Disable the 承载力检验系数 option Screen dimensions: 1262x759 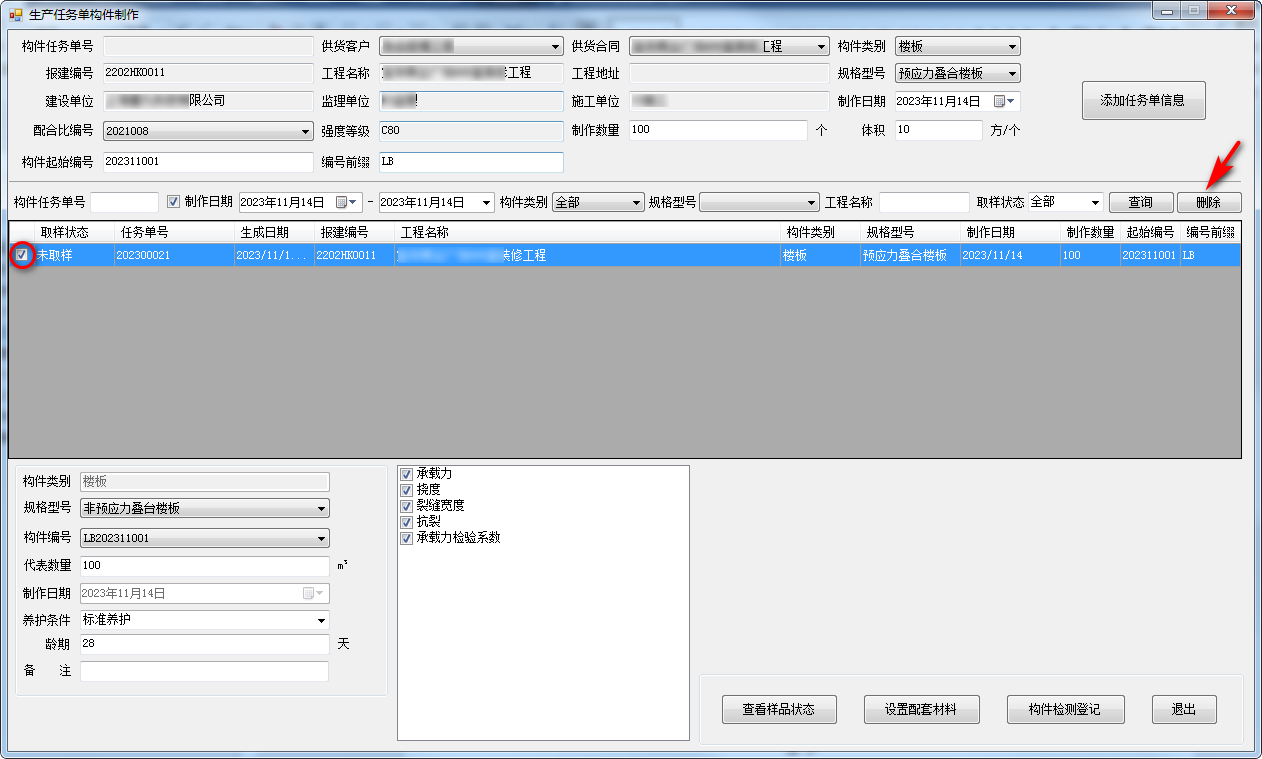coord(407,538)
